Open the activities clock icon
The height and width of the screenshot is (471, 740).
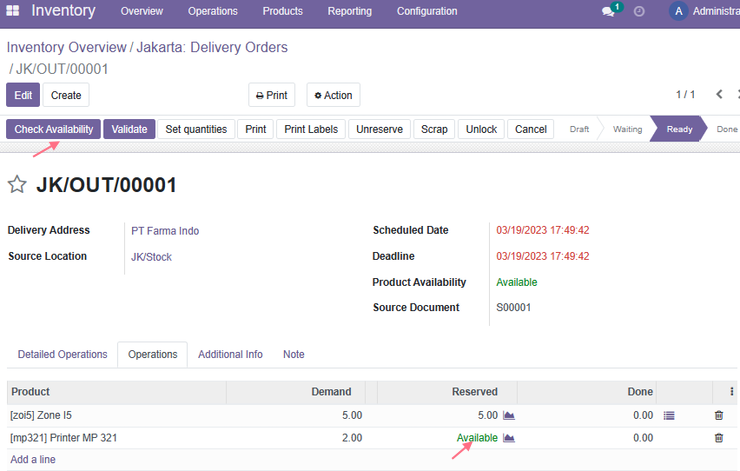pos(639,11)
